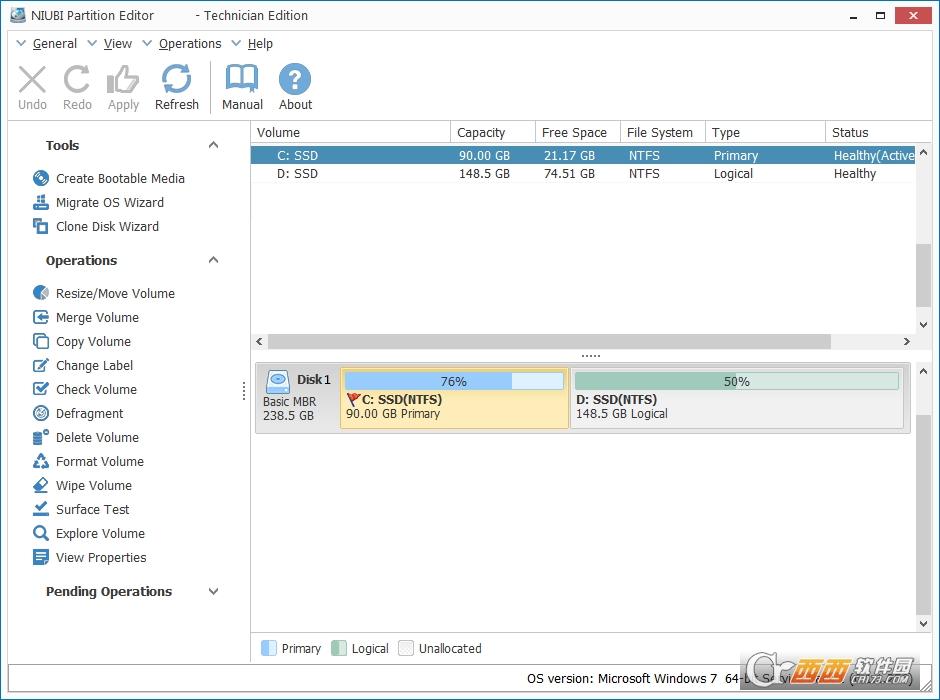Click Change Label operation
The height and width of the screenshot is (700, 940).
(83, 366)
